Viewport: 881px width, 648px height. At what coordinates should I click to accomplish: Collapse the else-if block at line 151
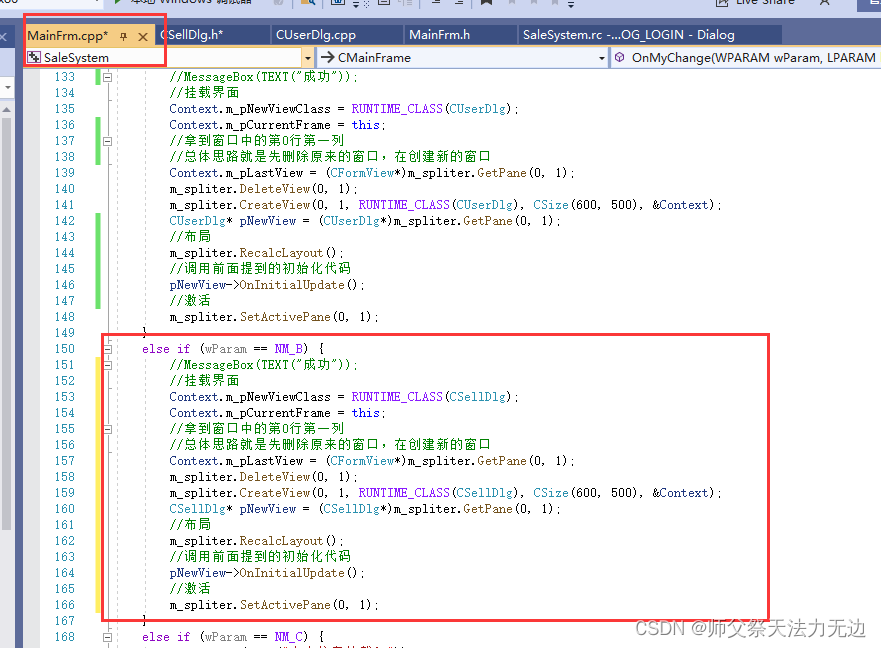coord(107,364)
